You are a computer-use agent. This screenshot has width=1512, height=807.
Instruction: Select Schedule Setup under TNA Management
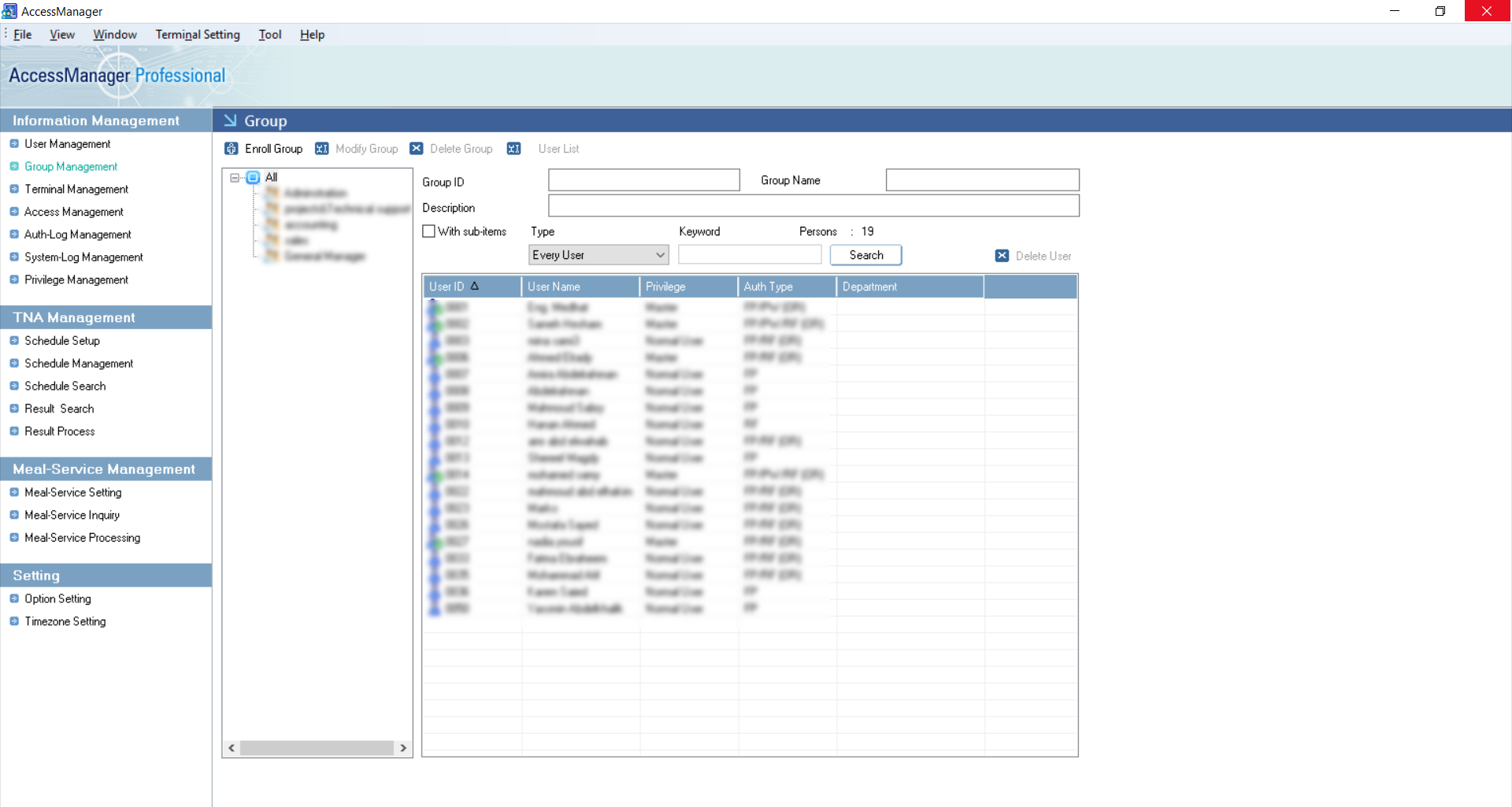[x=61, y=340]
